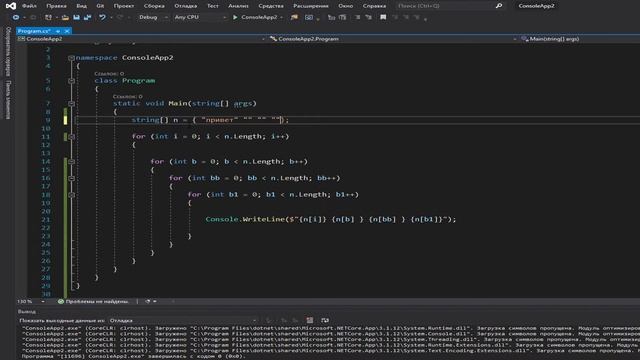Viewport: 640px width, 360px height.
Task: Collapse the for loop with variable i
Action: [71, 137]
